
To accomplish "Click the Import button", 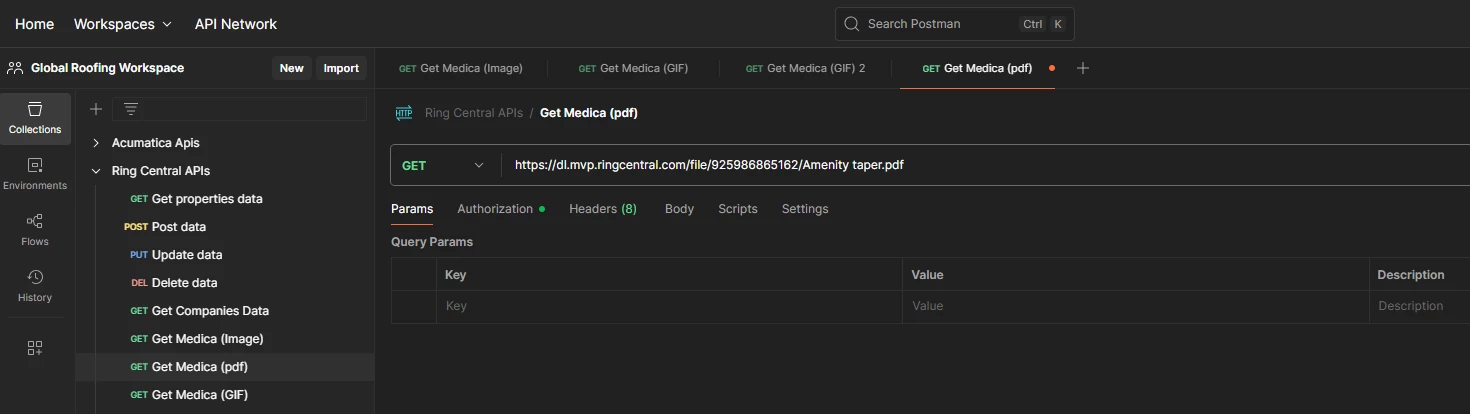I will [x=341, y=68].
